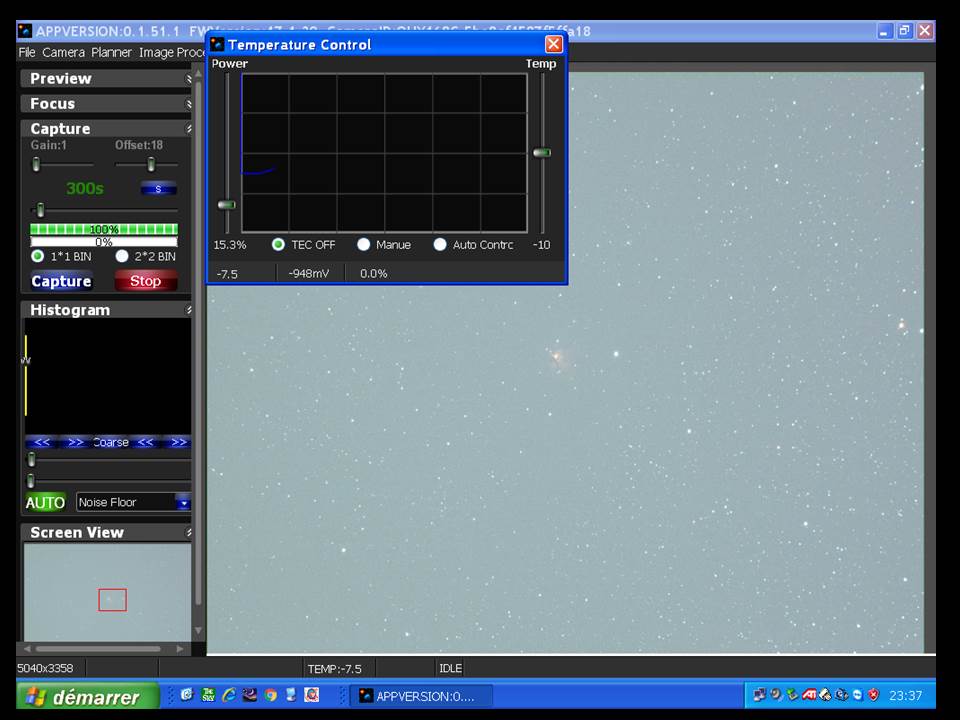The width and height of the screenshot is (960, 720).
Task: Click the rightmost histogram '>>' arrow button
Action: click(178, 442)
